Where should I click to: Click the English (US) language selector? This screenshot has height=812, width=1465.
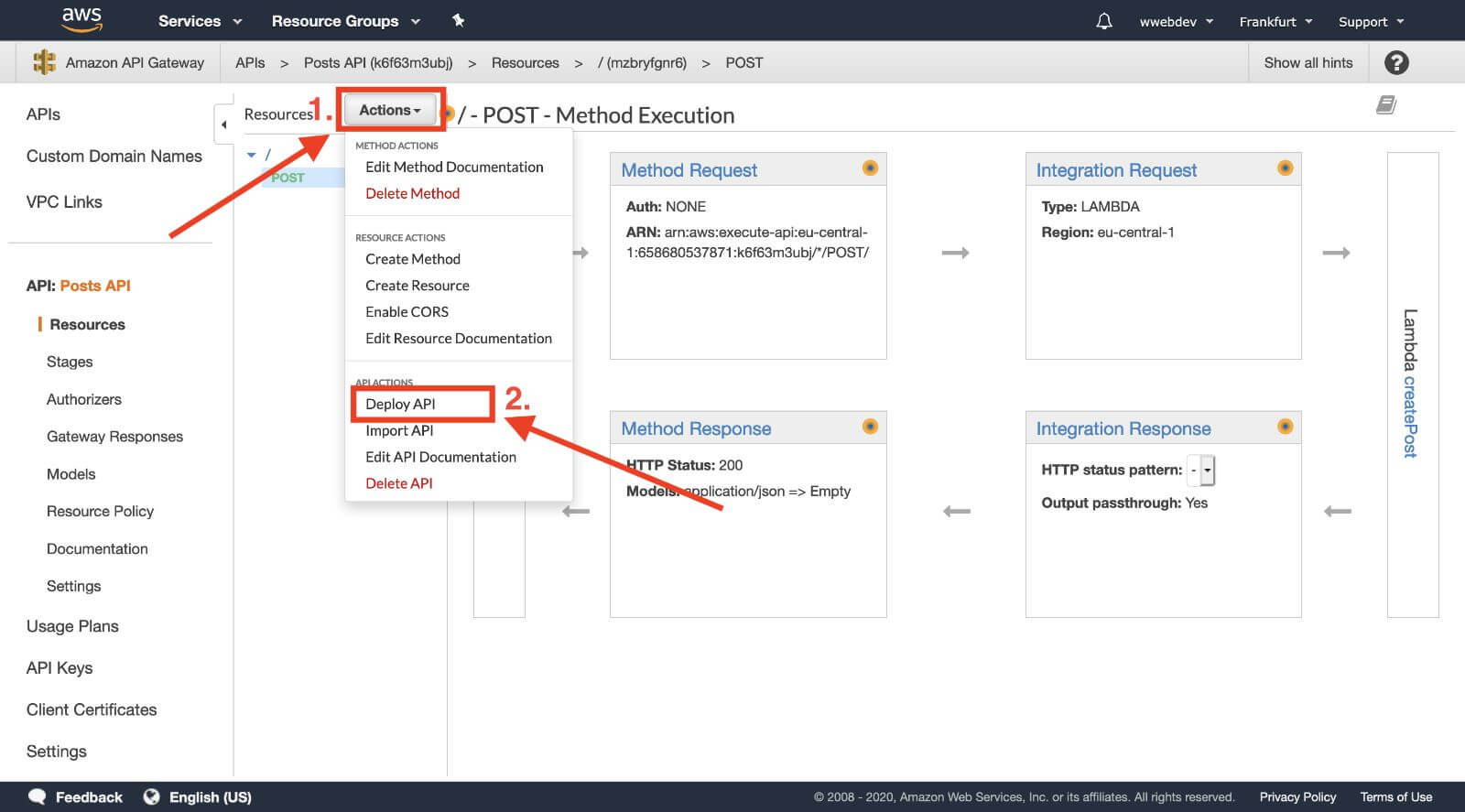coord(210,796)
